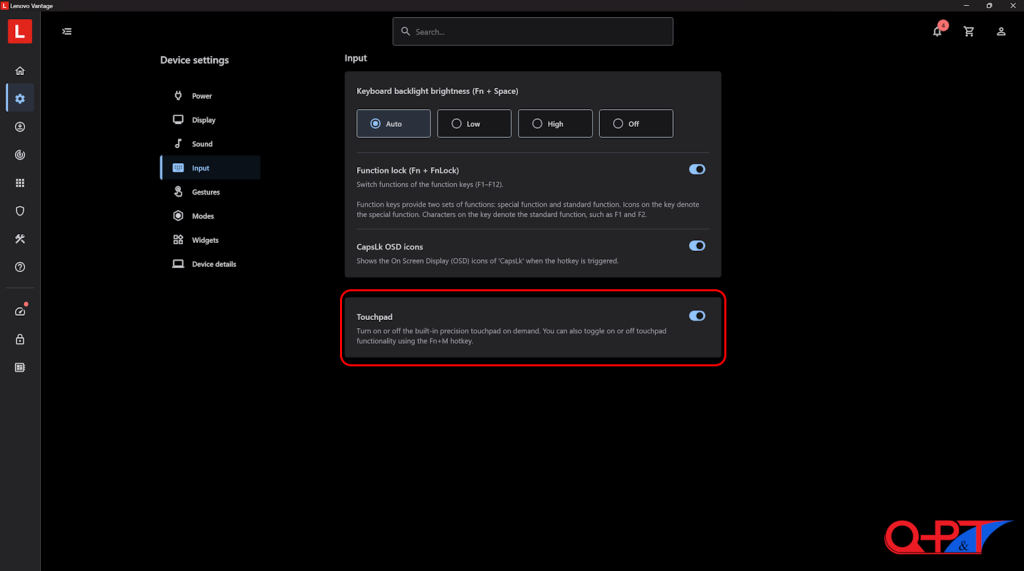Set keyboard backlight brightness to Low

[x=473, y=124]
